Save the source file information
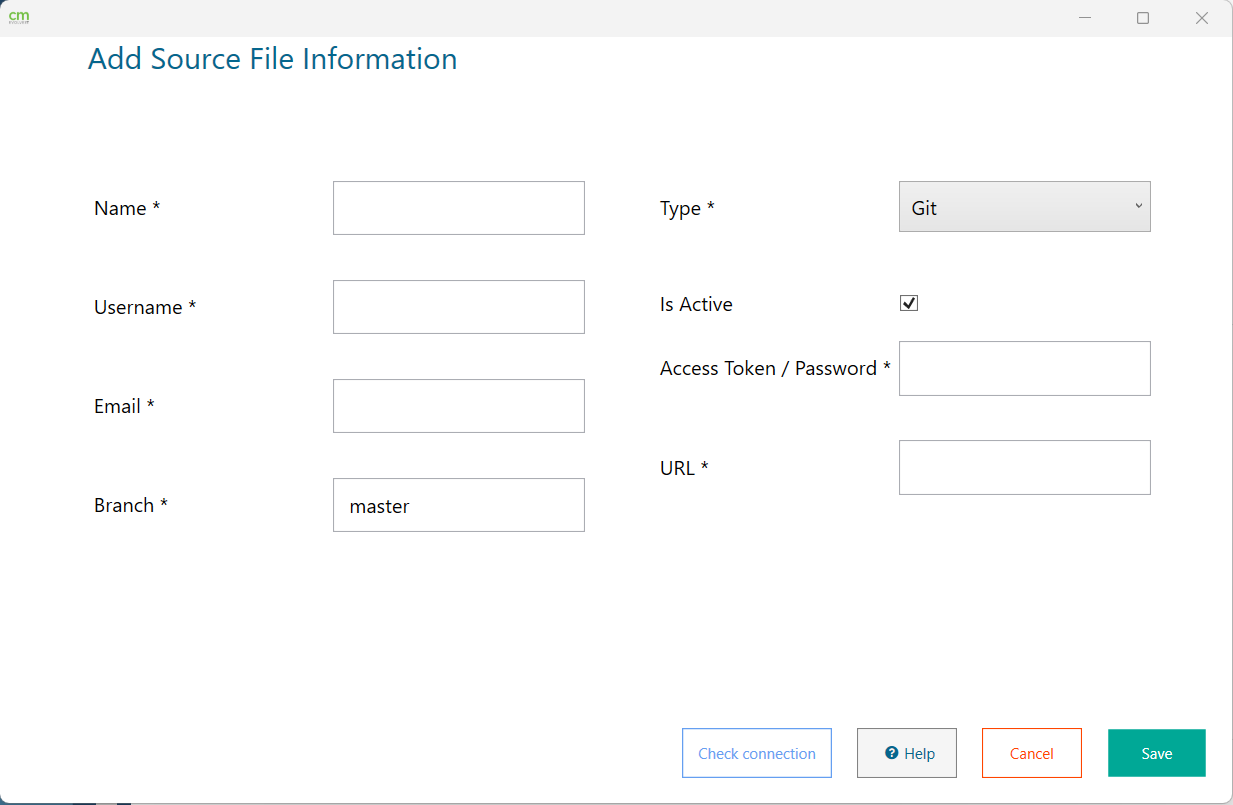The width and height of the screenshot is (1233, 805). coord(1157,753)
